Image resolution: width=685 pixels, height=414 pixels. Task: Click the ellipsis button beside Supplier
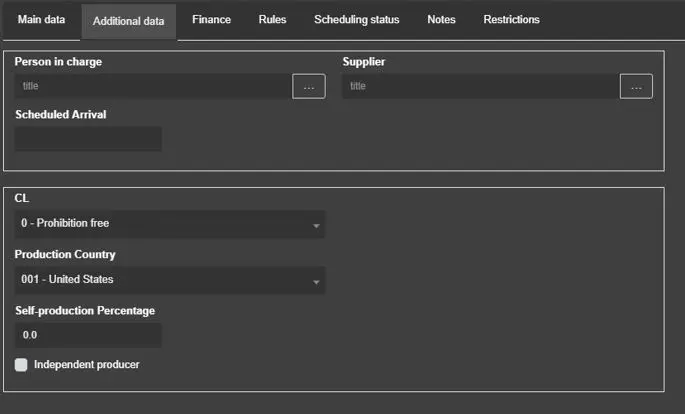(x=636, y=87)
